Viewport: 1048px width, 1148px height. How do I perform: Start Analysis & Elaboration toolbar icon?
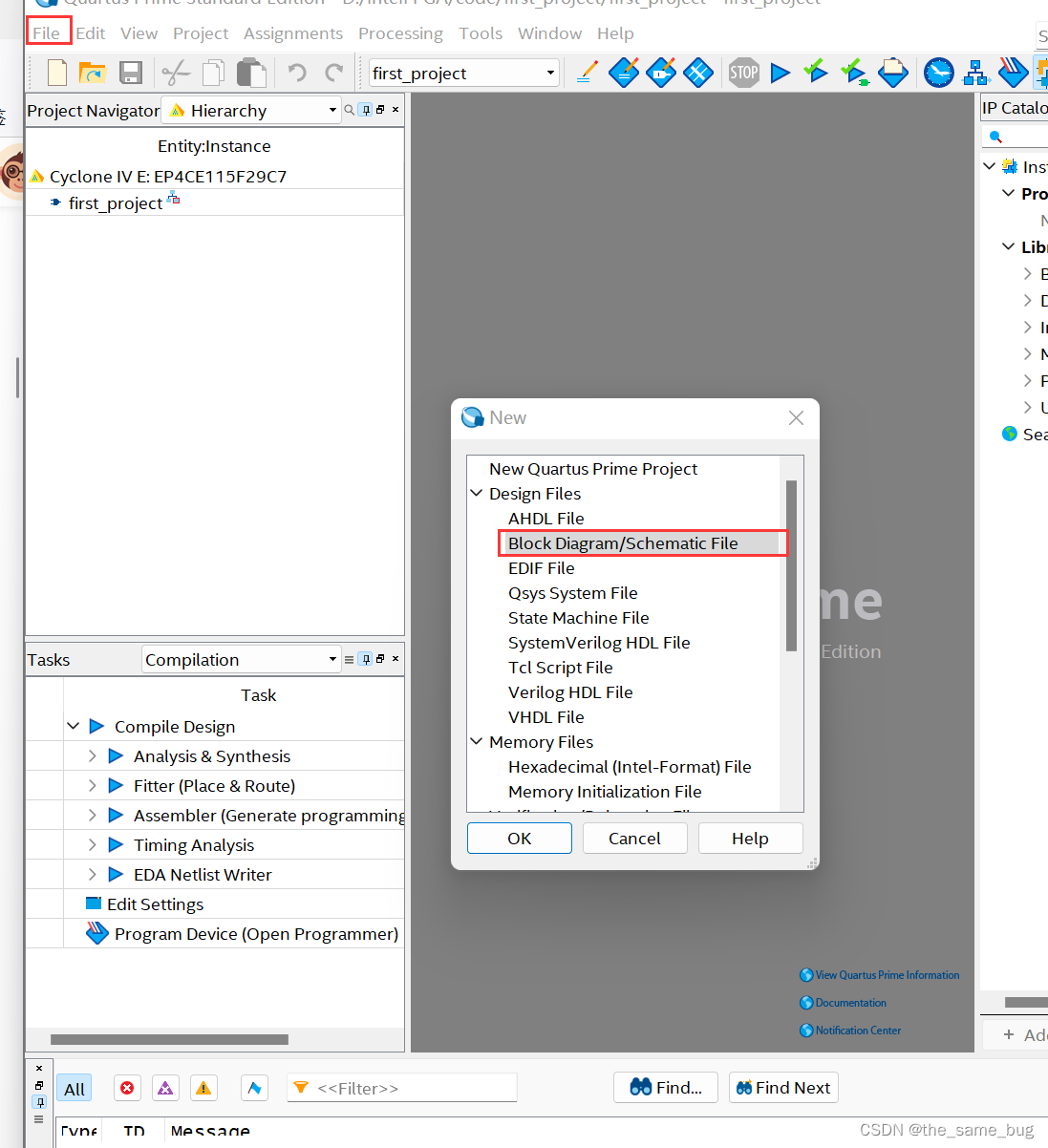[x=816, y=72]
